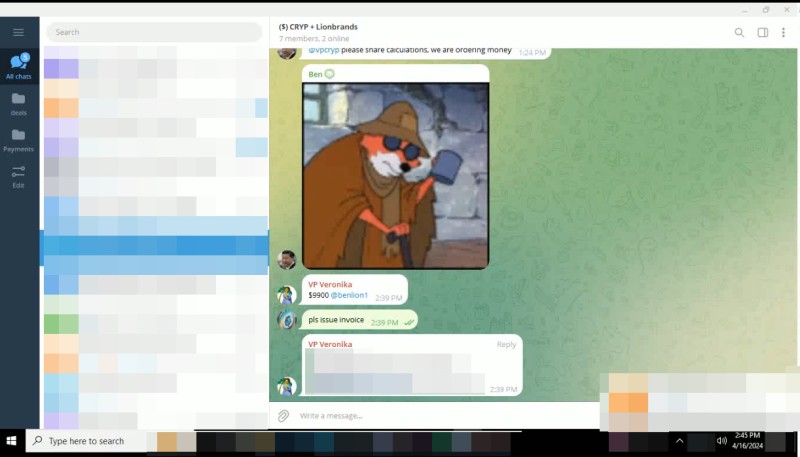Toggle the right side info panel
The height and width of the screenshot is (457, 800).
click(762, 33)
